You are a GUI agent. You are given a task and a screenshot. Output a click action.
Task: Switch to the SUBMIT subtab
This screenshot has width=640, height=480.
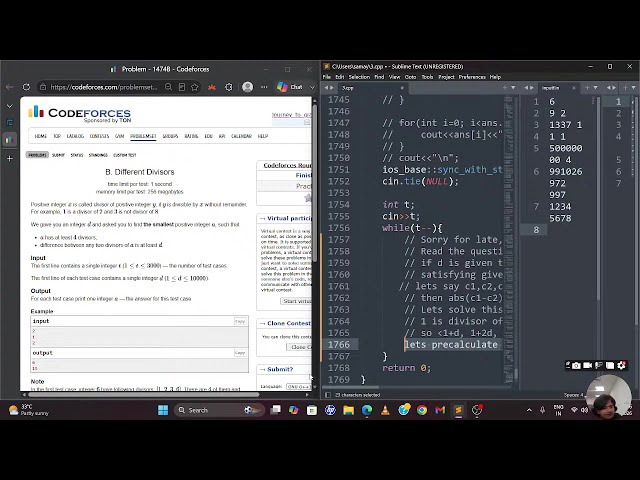tap(58, 155)
